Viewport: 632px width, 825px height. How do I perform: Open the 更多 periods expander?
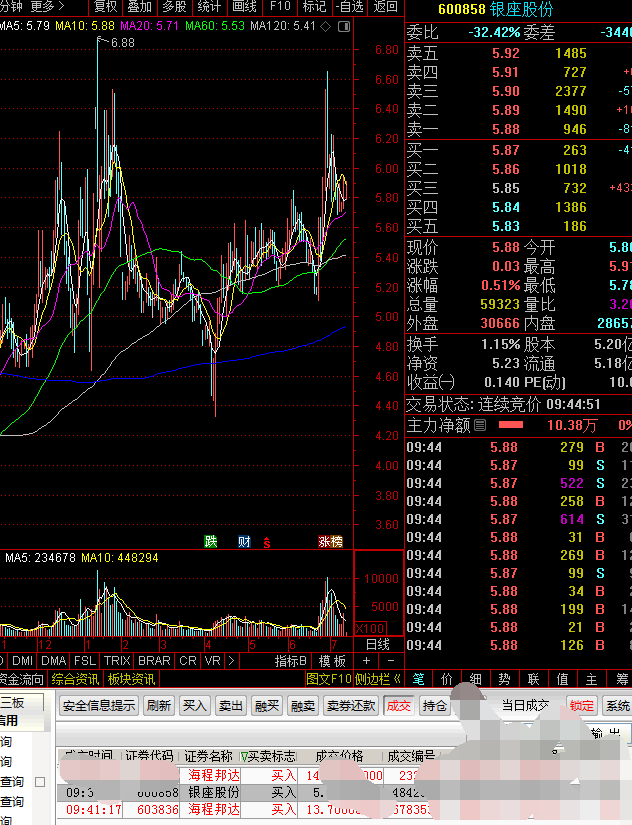click(47, 6)
